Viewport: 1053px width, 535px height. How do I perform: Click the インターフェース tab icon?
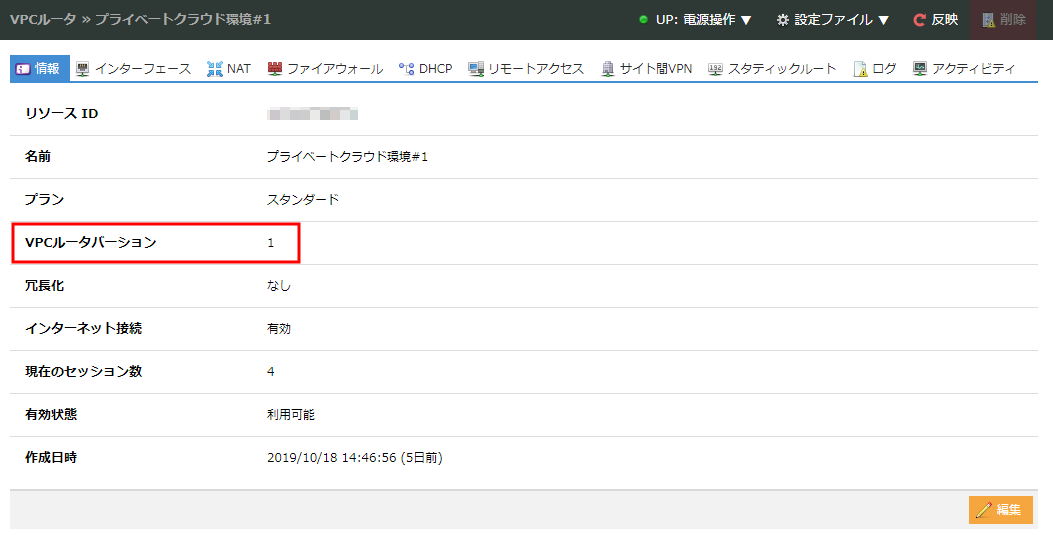82,69
